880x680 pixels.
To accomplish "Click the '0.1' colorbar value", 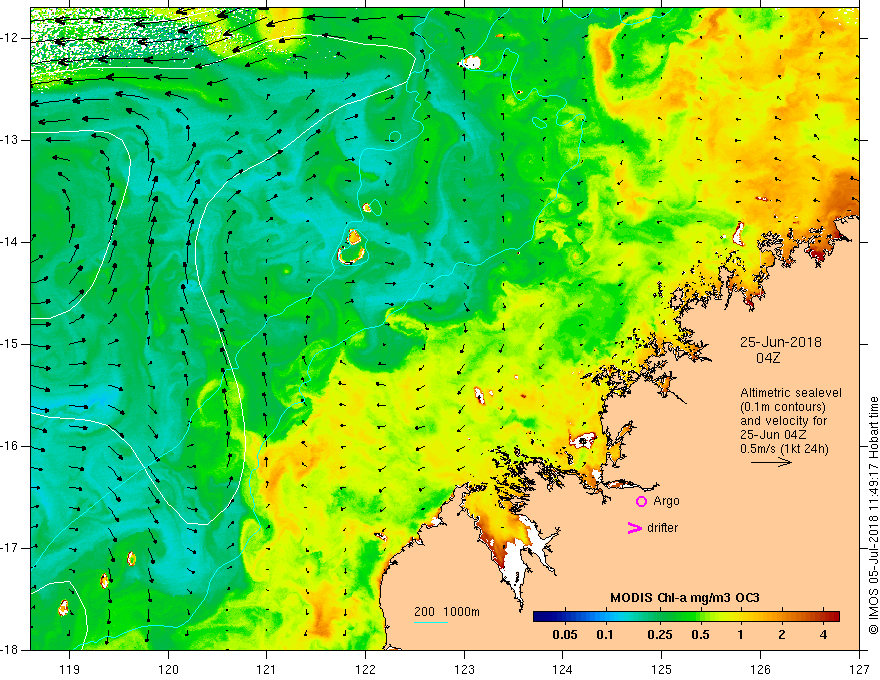I will pos(605,635).
